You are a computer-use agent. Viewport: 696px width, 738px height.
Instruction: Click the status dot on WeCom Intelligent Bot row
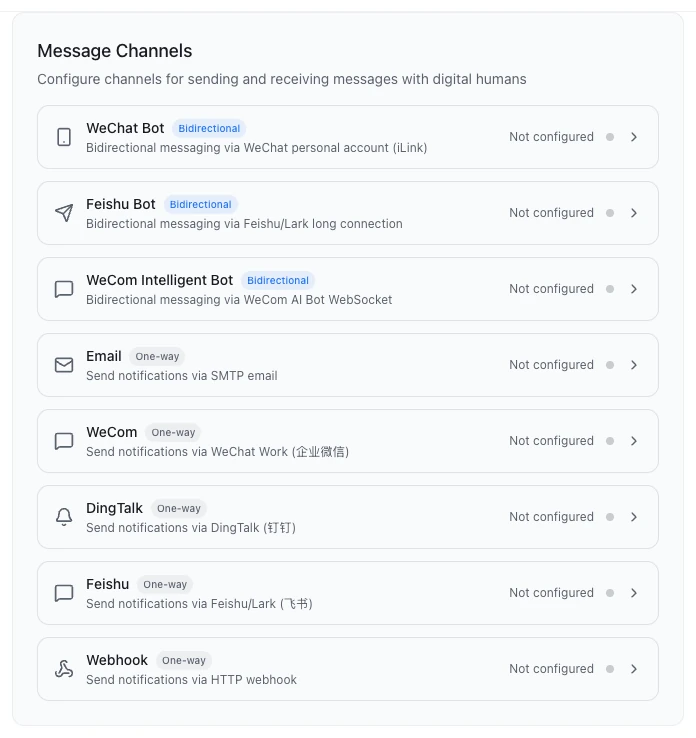tap(610, 289)
